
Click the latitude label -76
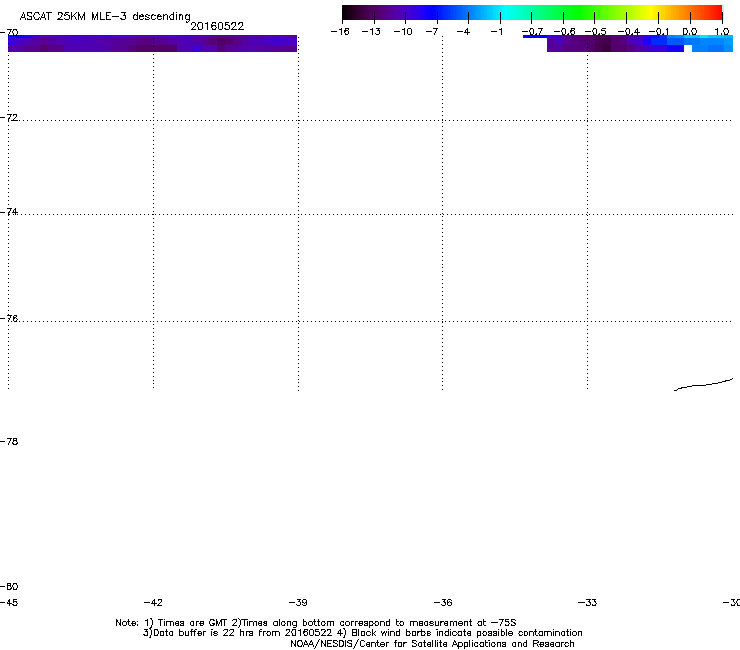coord(10,319)
